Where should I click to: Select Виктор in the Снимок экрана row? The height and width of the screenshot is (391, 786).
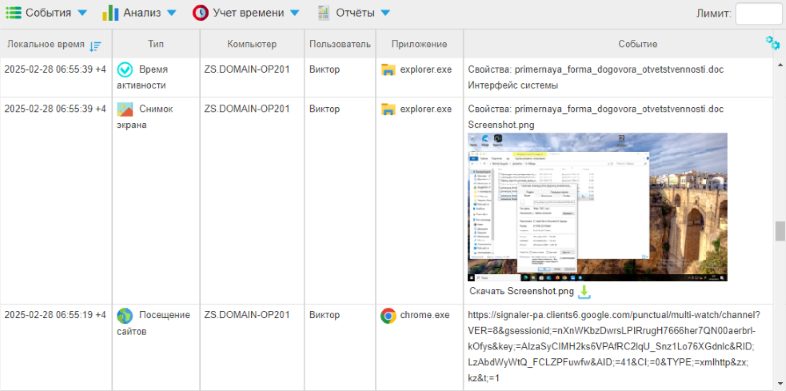(x=324, y=109)
